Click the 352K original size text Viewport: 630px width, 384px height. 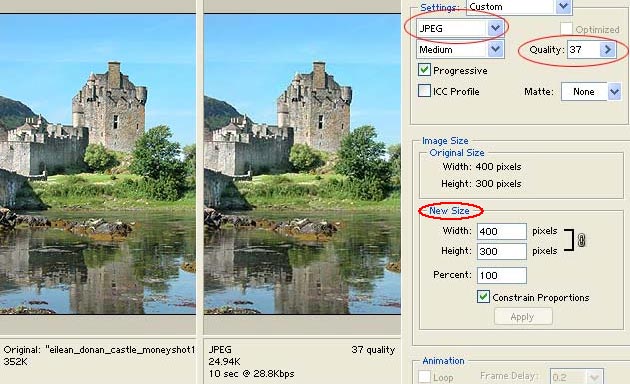click(x=15, y=362)
